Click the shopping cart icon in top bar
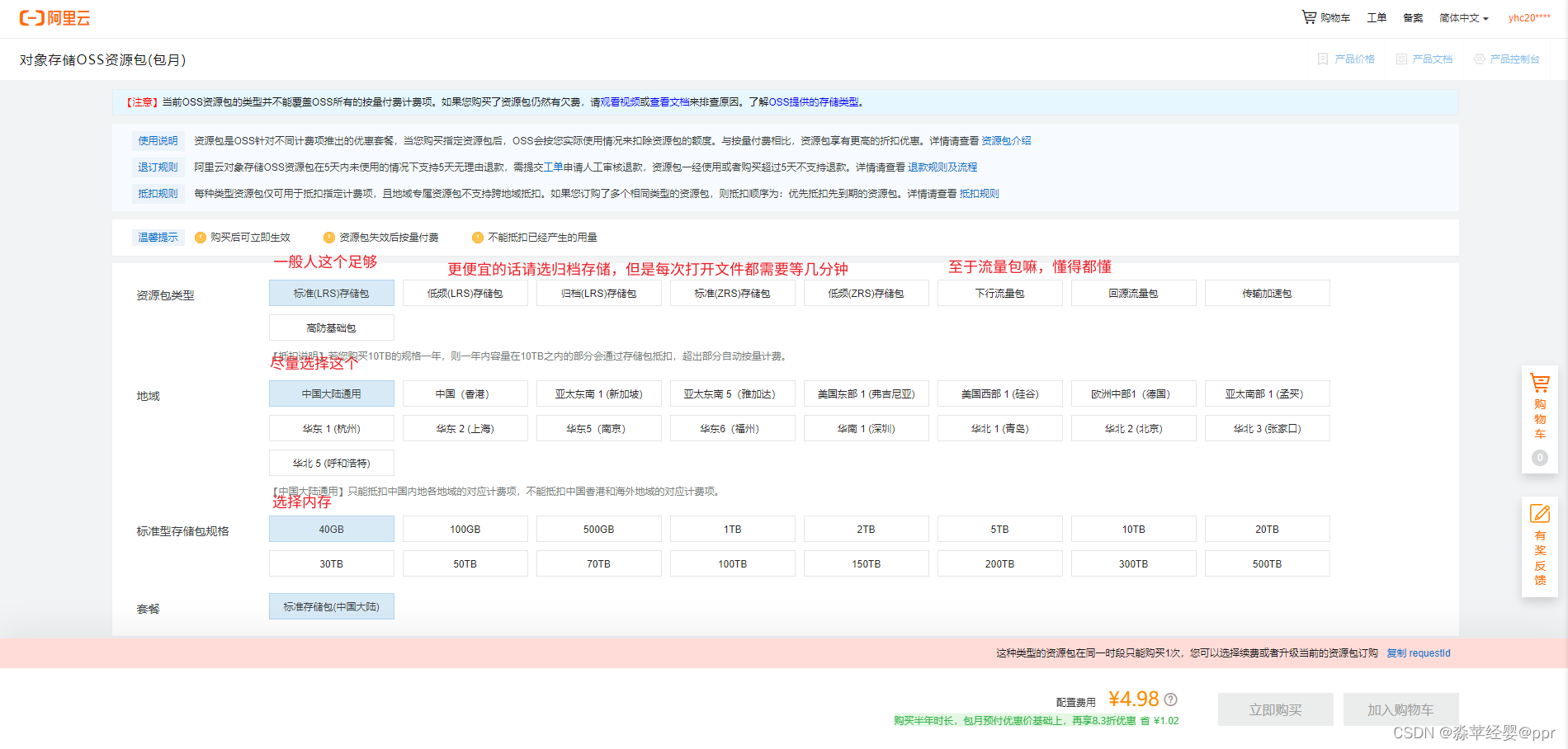Image resolution: width=1568 pixels, height=749 pixels. (1309, 16)
